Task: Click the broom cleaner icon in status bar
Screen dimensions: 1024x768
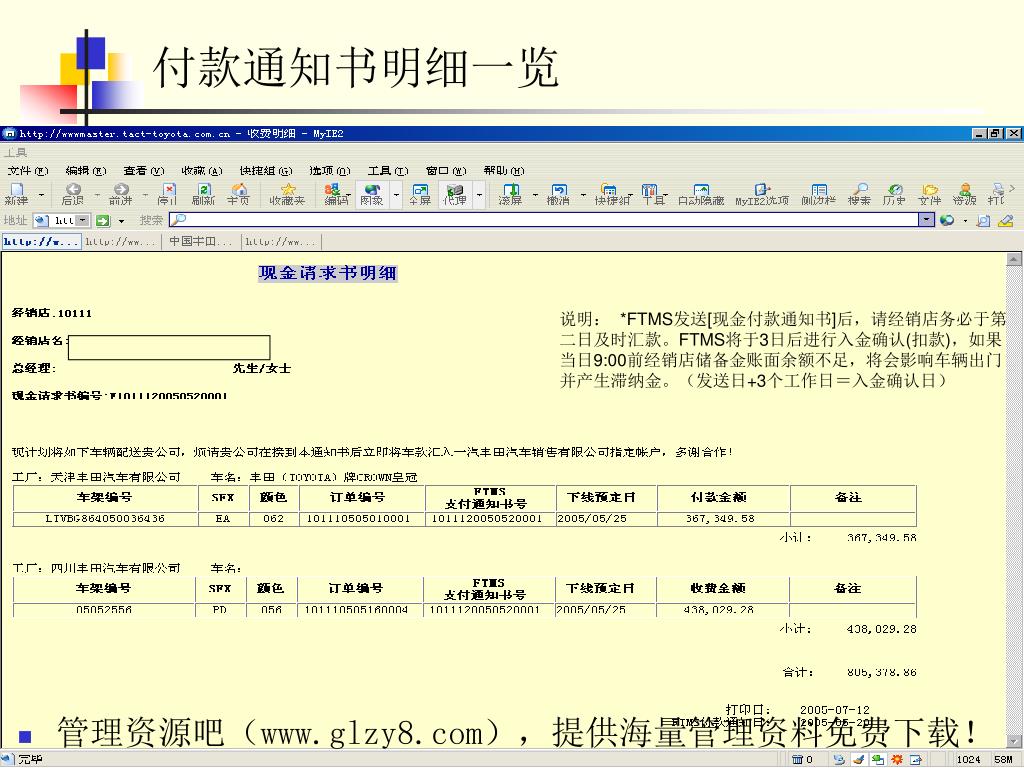Action: pyautogui.click(x=859, y=760)
